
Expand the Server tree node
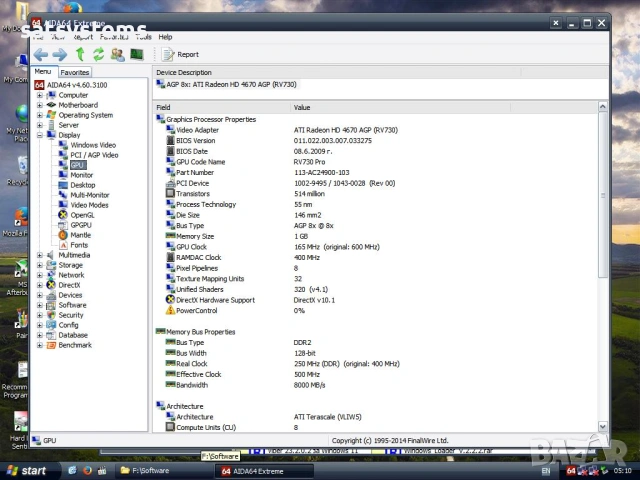pos(40,125)
